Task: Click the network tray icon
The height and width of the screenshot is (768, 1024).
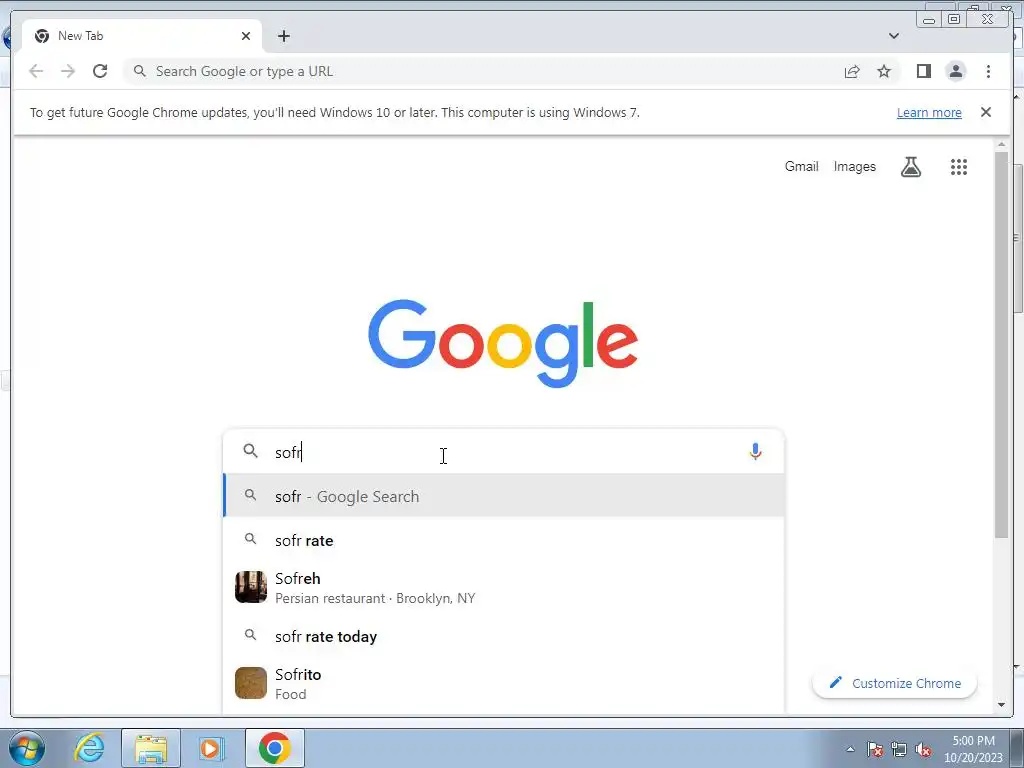Action: [899, 750]
